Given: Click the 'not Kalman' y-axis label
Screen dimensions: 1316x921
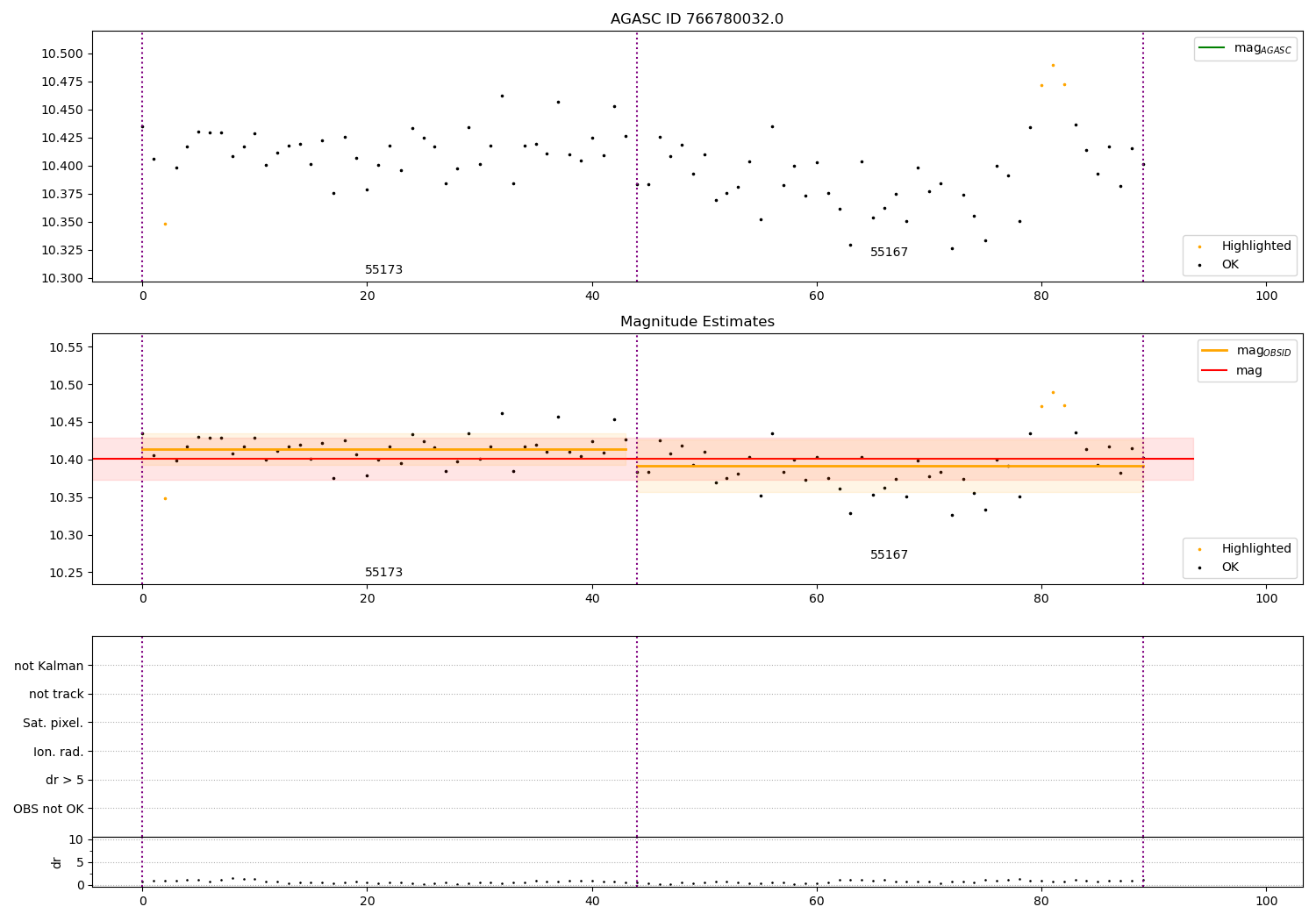Looking at the screenshot, I should tap(49, 666).
